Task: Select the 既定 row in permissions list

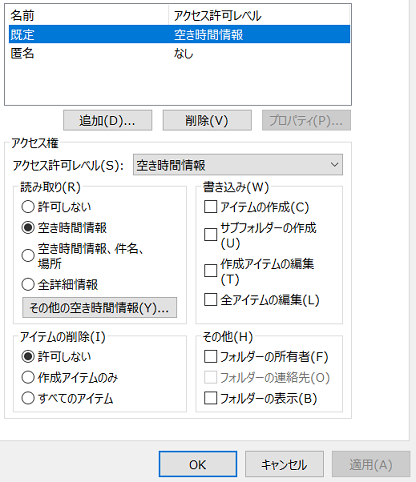Action: tap(179, 34)
